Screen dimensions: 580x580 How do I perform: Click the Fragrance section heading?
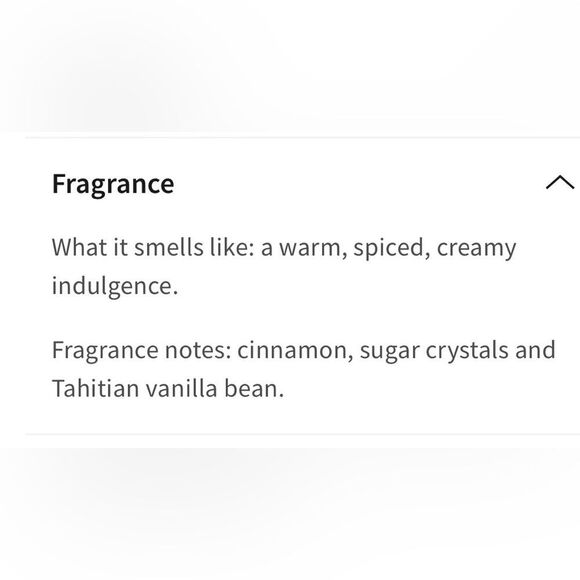click(113, 184)
